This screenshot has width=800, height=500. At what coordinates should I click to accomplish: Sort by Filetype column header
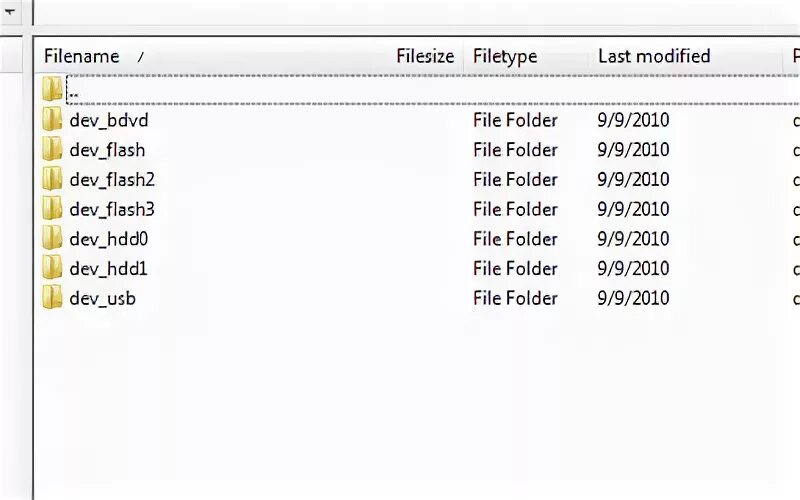click(505, 57)
